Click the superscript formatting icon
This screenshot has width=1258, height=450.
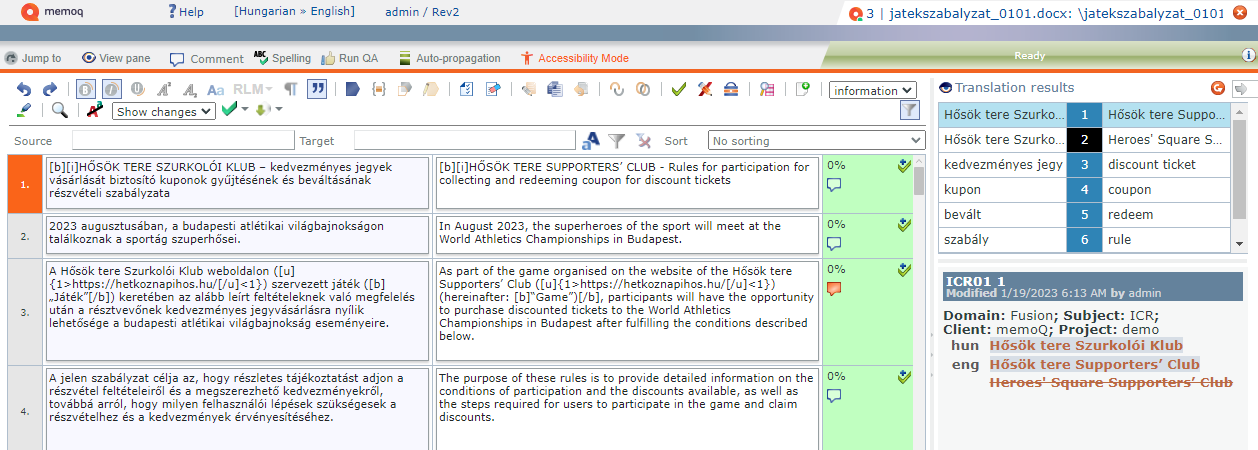click(164, 89)
